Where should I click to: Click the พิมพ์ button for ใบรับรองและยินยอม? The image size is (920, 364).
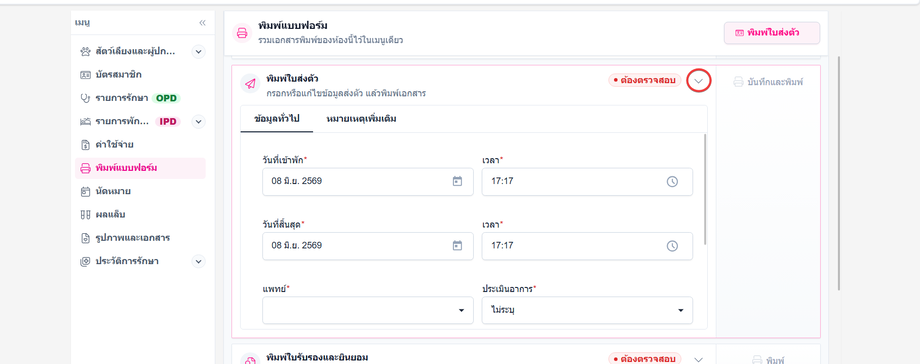[x=768, y=360]
